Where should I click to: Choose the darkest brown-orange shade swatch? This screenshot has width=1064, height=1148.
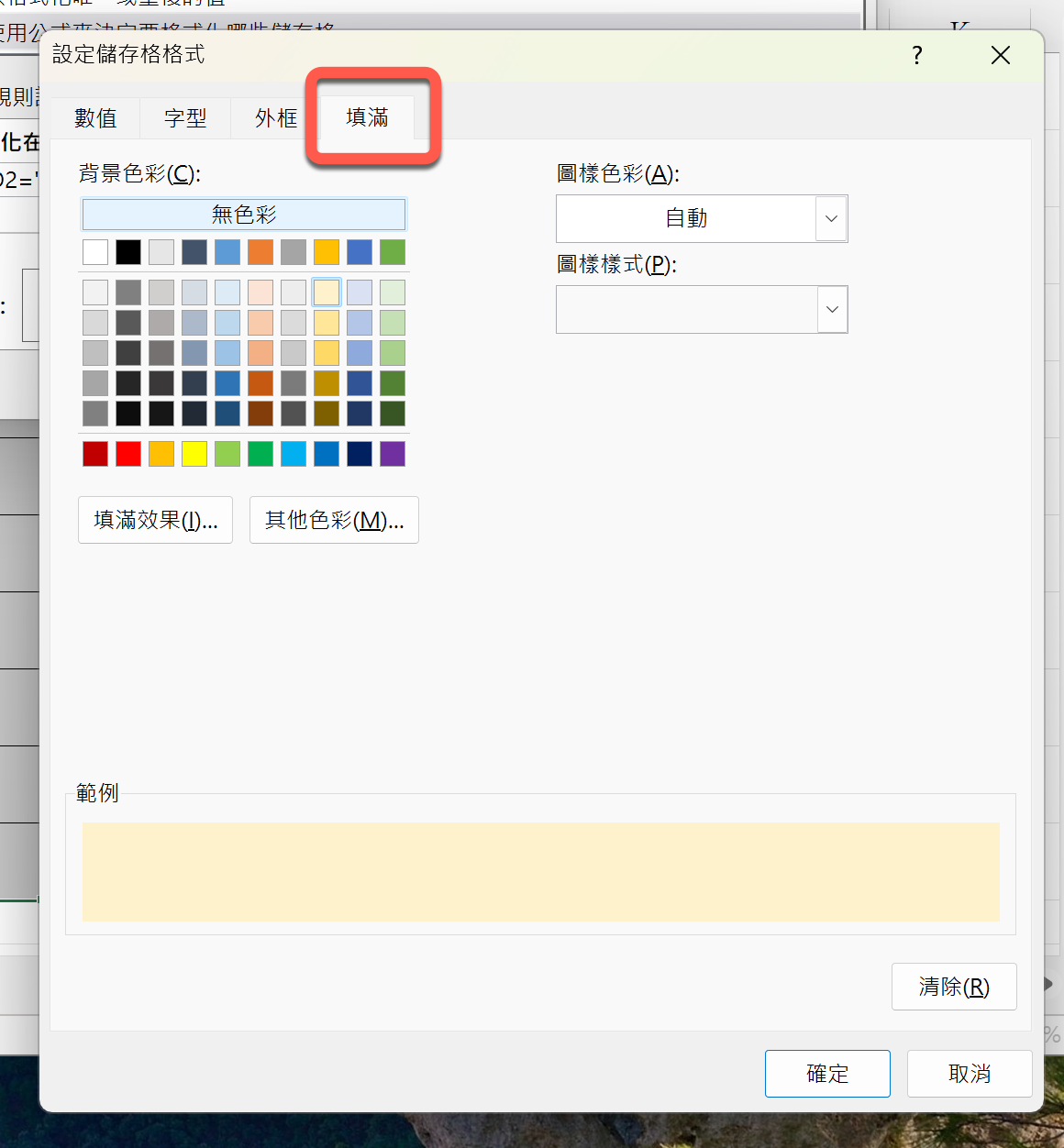(x=260, y=414)
